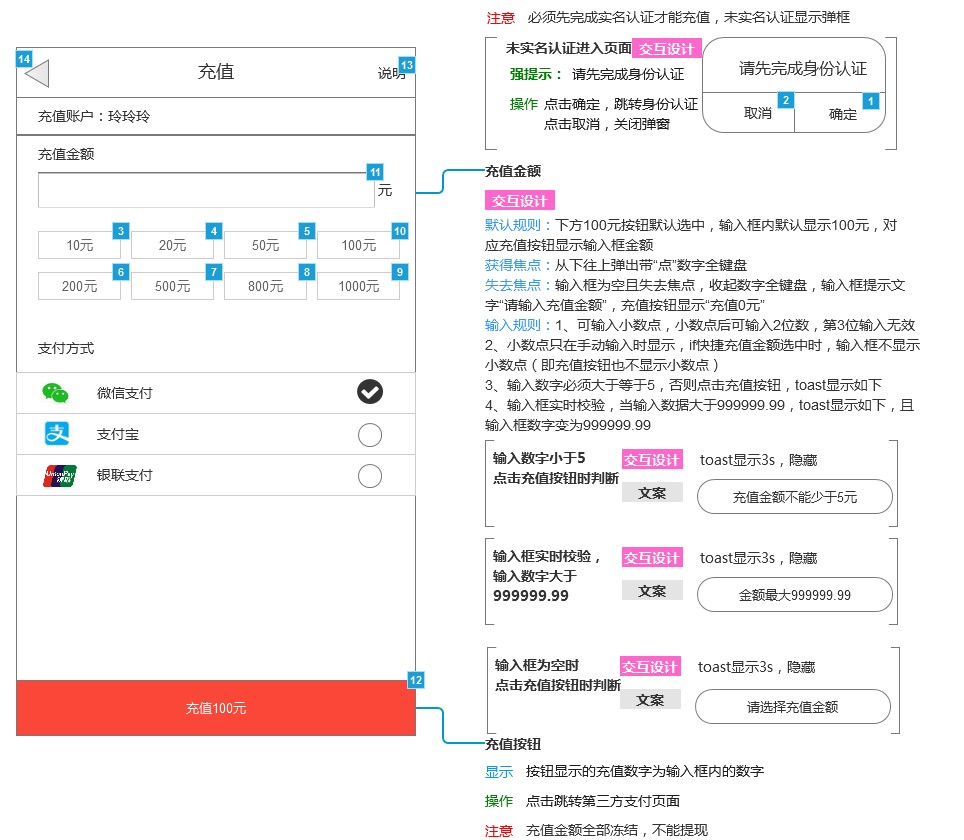Click annotation marker number 11
This screenshot has width=964, height=840.
pos(375,171)
